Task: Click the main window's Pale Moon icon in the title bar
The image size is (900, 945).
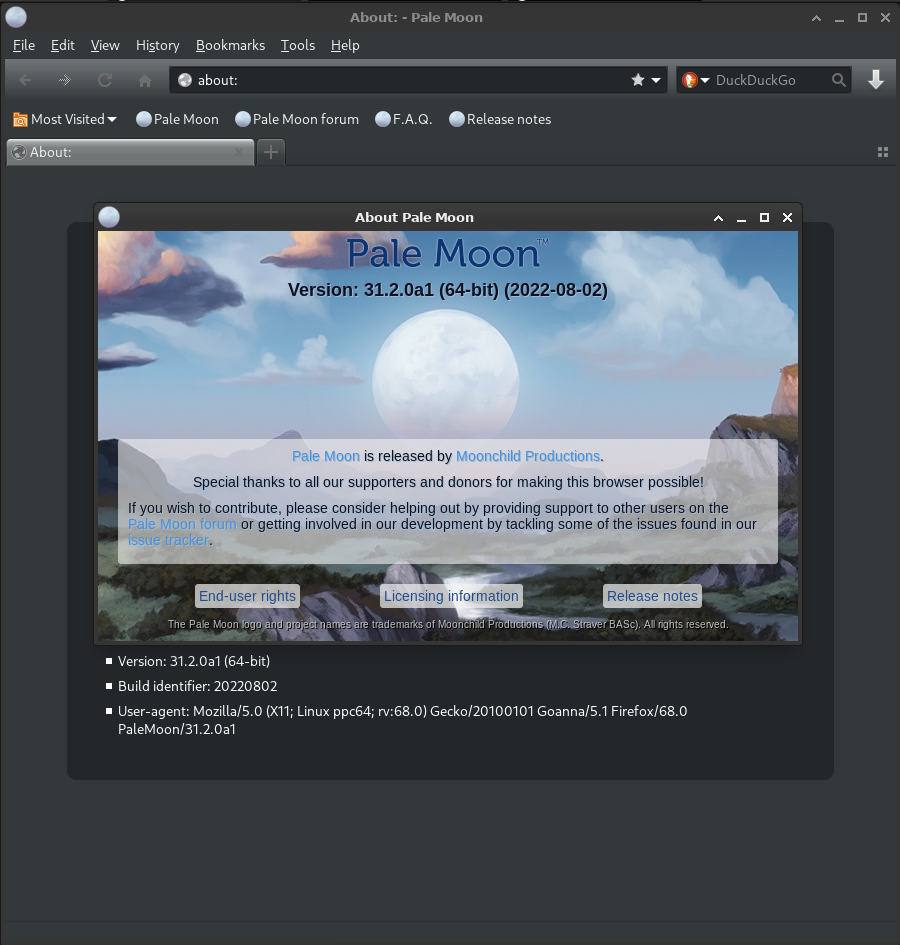Action: pos(16,17)
